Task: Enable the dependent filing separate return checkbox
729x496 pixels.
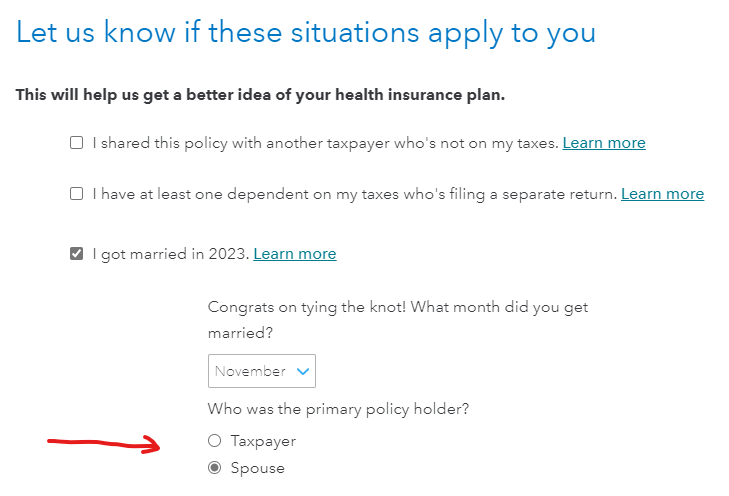Action: click(x=76, y=194)
